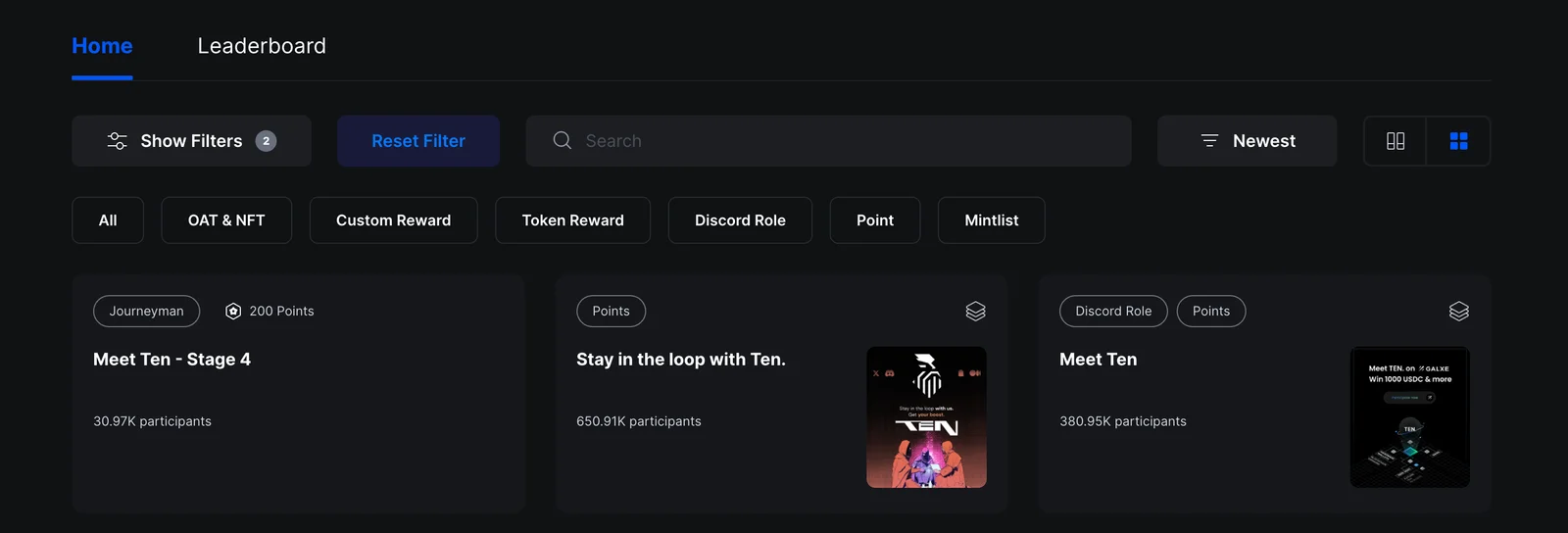Screen dimensions: 1568x533
Task: Go to the Home tab
Action: [x=102, y=46]
